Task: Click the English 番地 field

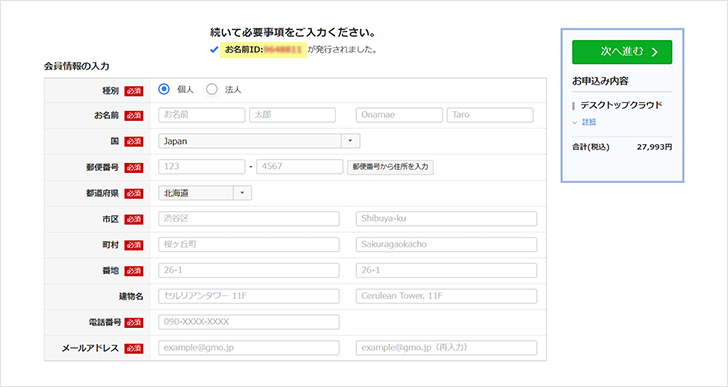Action: (x=447, y=271)
